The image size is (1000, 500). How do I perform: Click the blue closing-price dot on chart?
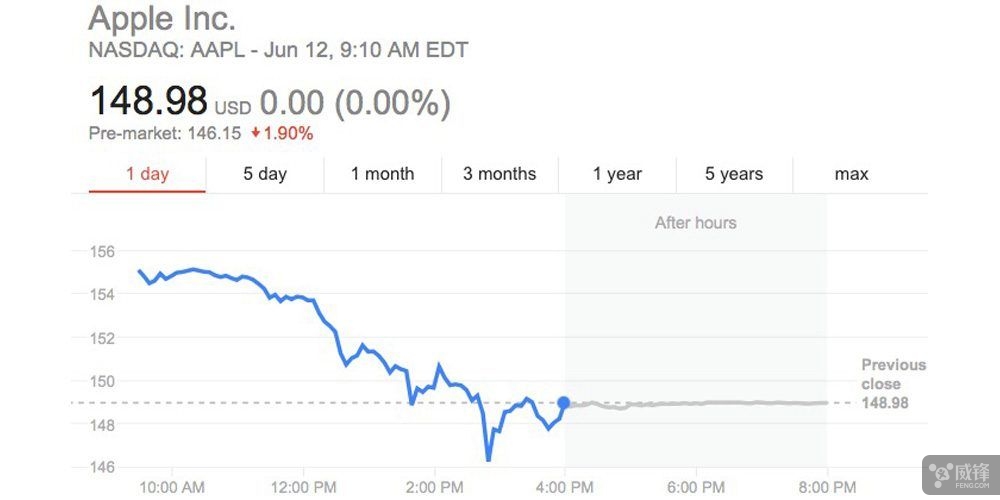(564, 403)
